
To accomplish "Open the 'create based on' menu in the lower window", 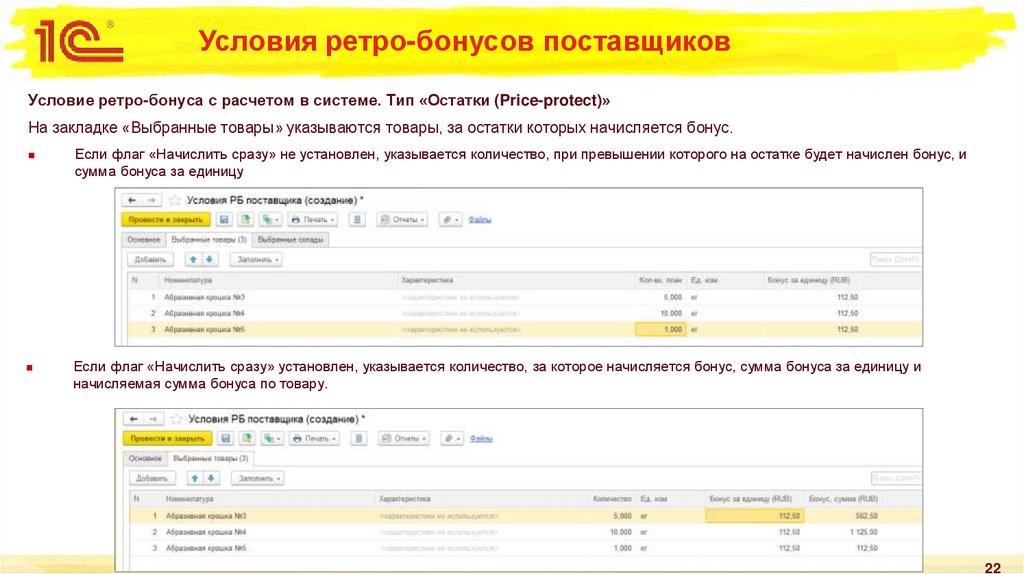I will click(x=272, y=439).
